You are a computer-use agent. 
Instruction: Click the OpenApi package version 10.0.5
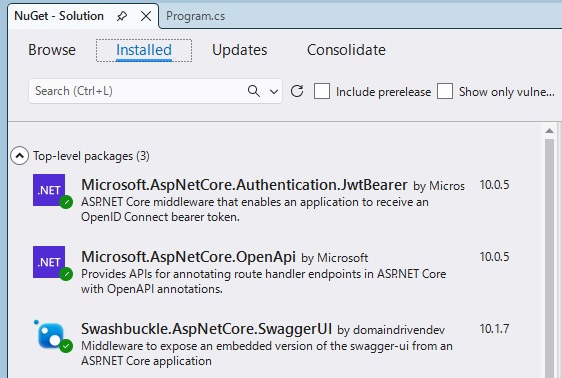pyautogui.click(x=494, y=257)
